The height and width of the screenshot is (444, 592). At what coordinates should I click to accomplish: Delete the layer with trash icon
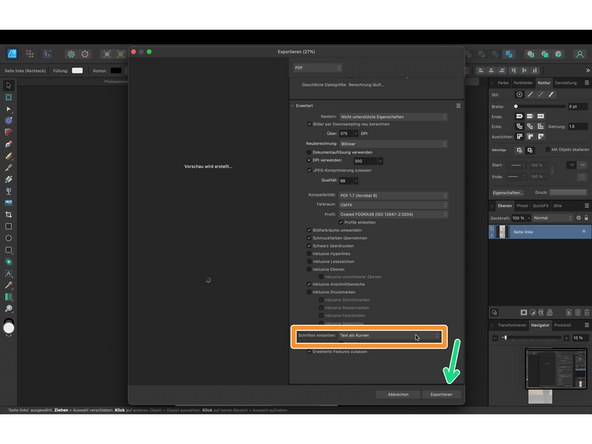point(587,313)
